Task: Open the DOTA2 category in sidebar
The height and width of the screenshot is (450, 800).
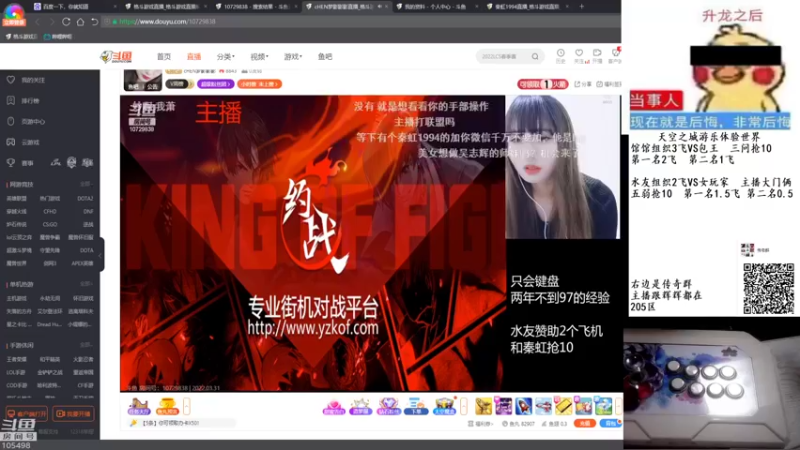Action: pos(85,198)
